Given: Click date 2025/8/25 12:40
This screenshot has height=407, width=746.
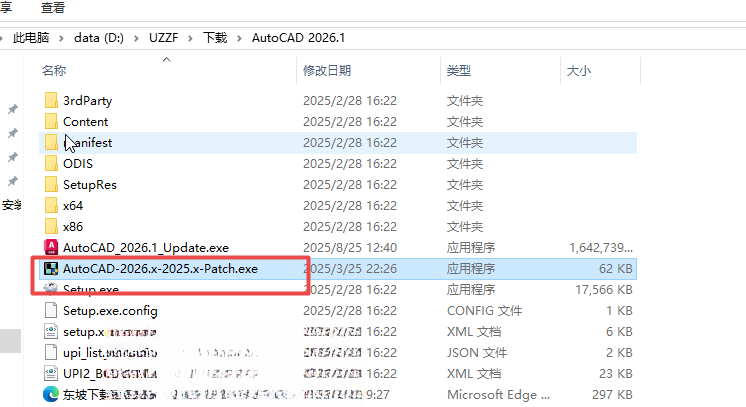Looking at the screenshot, I should tap(350, 248).
